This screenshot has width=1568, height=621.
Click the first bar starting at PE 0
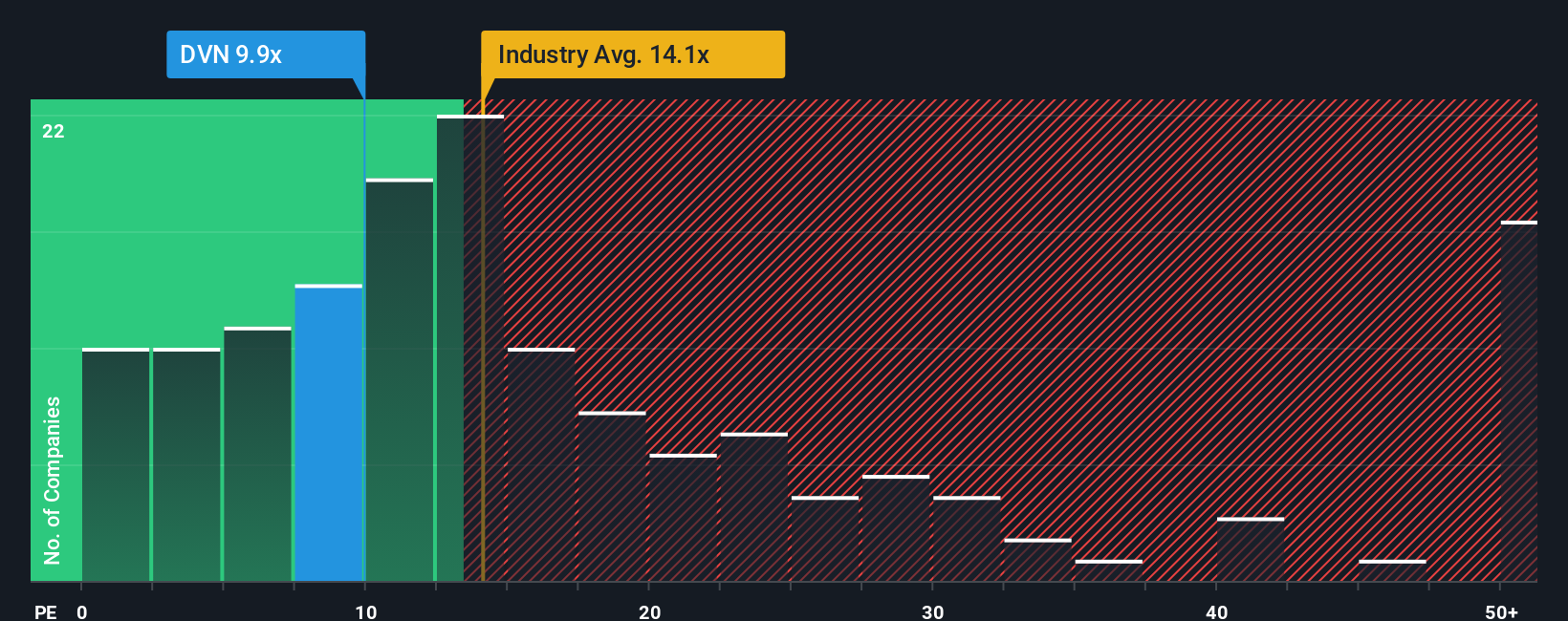[x=116, y=464]
